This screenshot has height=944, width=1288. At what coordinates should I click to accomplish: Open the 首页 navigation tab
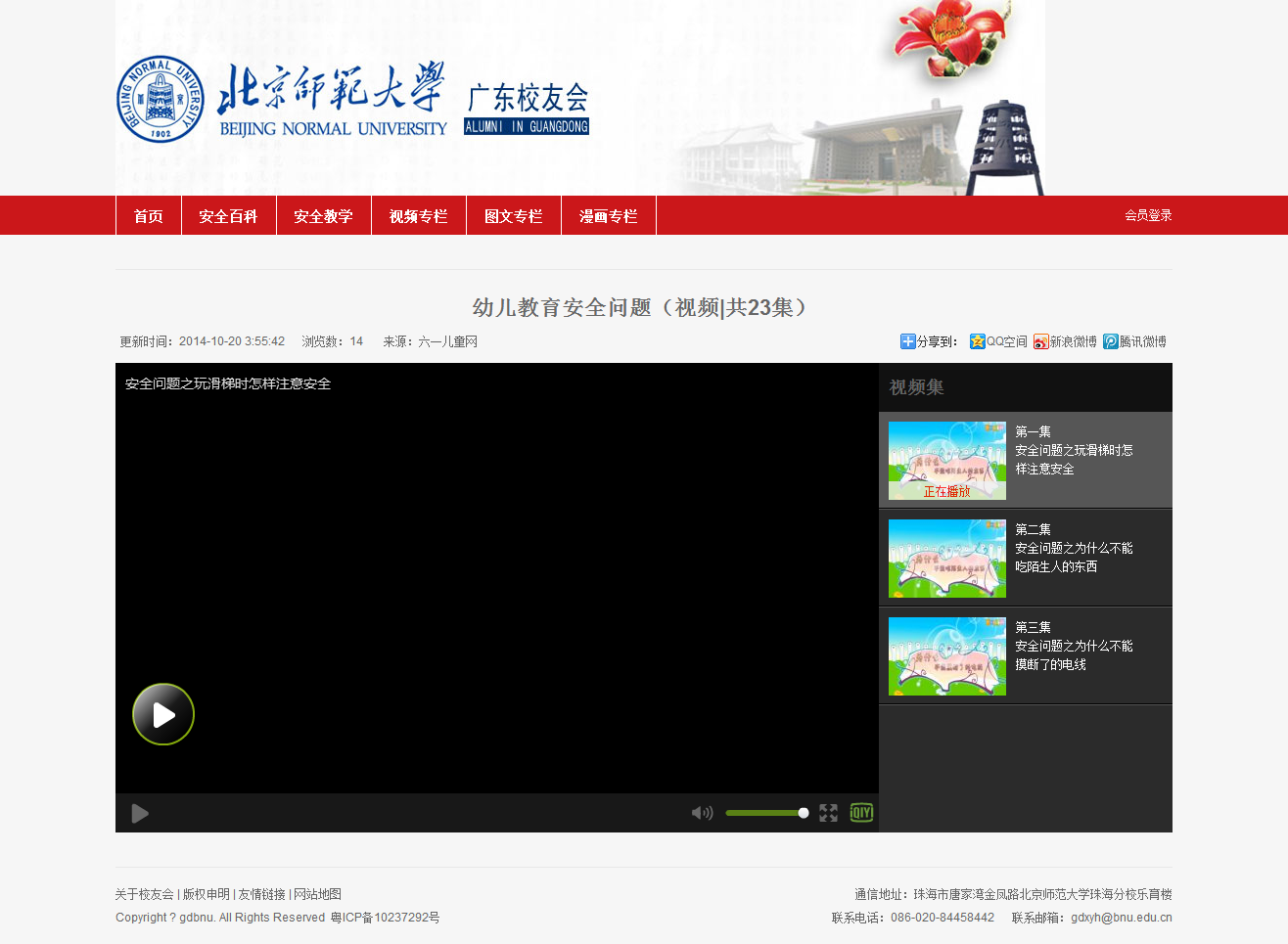pos(149,216)
